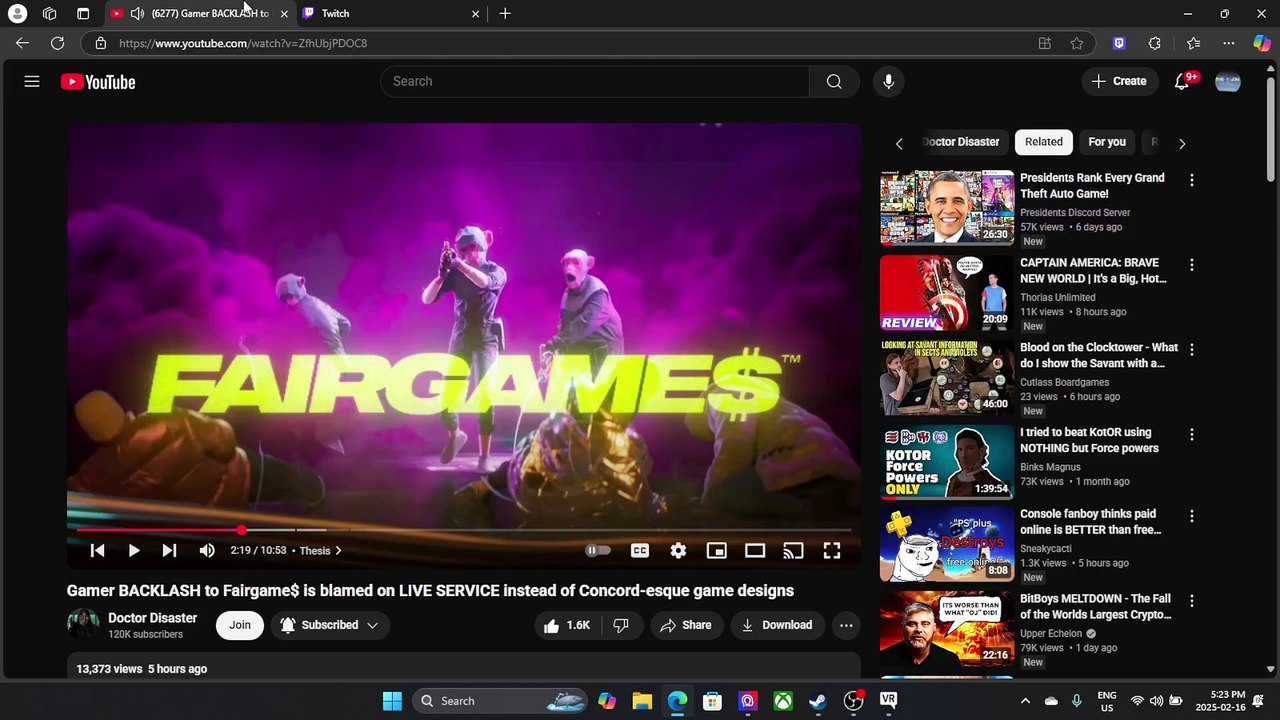Open the Doctor Disaster channel avatar
Viewport: 1280px width, 720px height.
(x=83, y=625)
